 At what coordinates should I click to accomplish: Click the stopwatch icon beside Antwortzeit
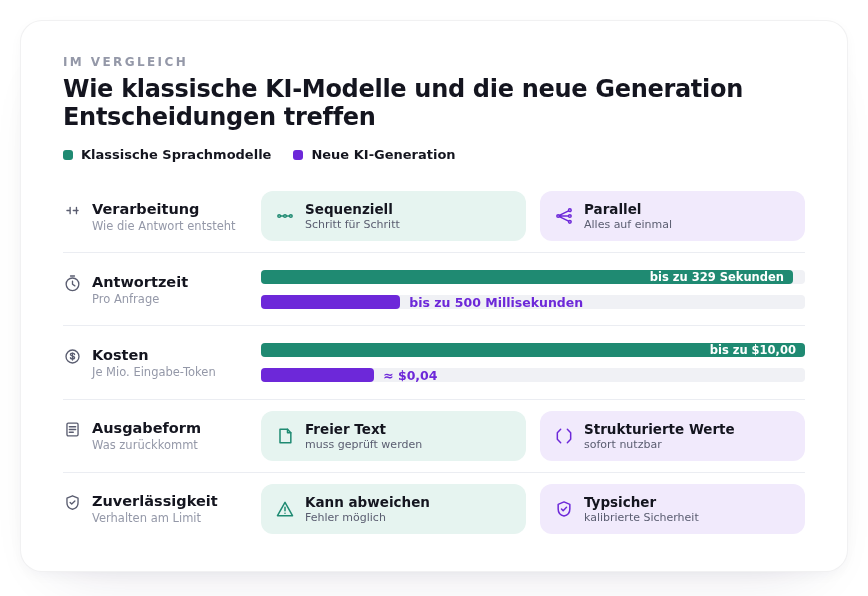click(x=73, y=283)
